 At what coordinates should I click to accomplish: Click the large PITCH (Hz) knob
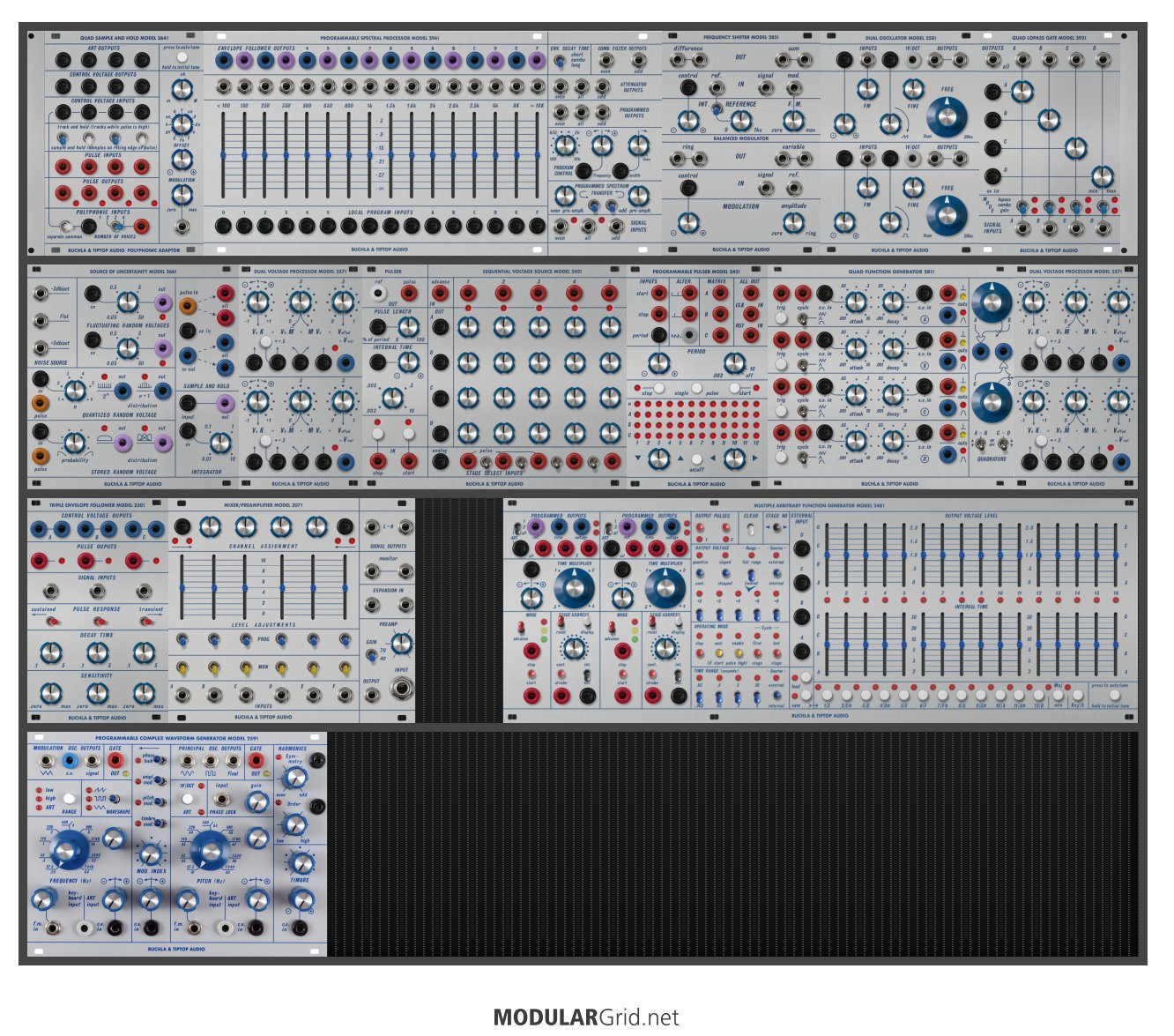[209, 850]
